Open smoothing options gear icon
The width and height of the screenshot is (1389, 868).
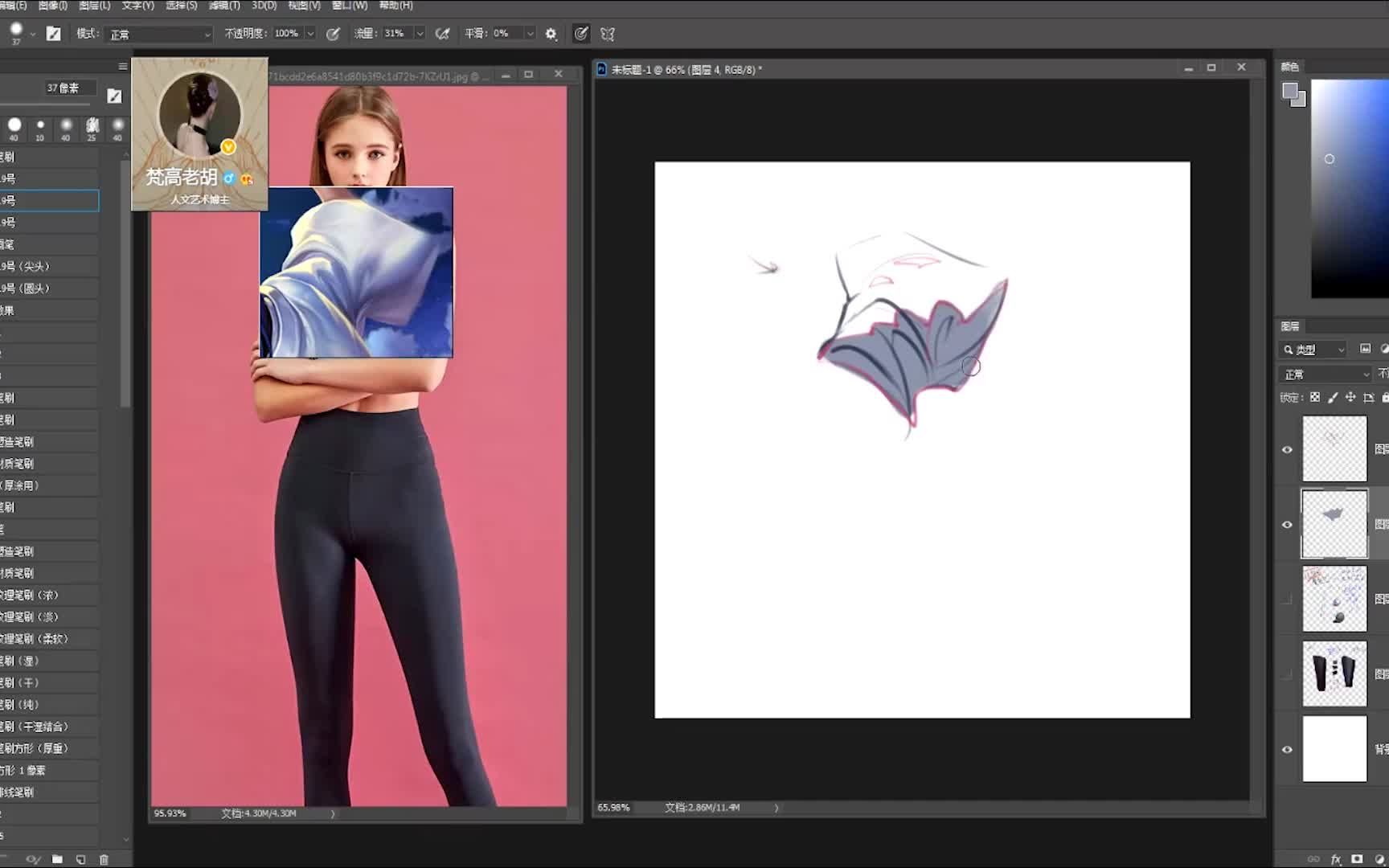pos(551,34)
